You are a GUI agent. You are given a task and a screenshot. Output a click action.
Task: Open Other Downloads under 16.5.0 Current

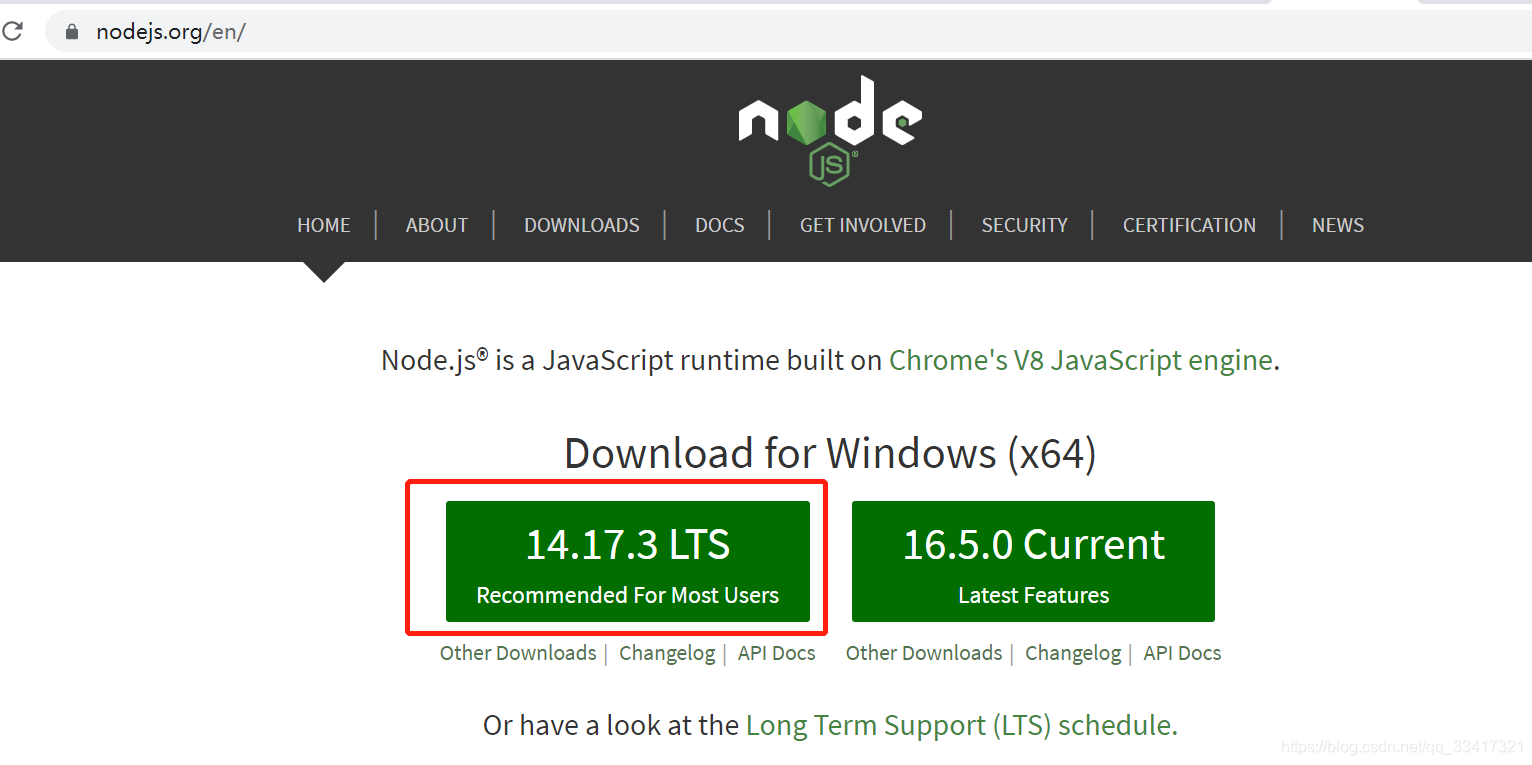click(924, 653)
